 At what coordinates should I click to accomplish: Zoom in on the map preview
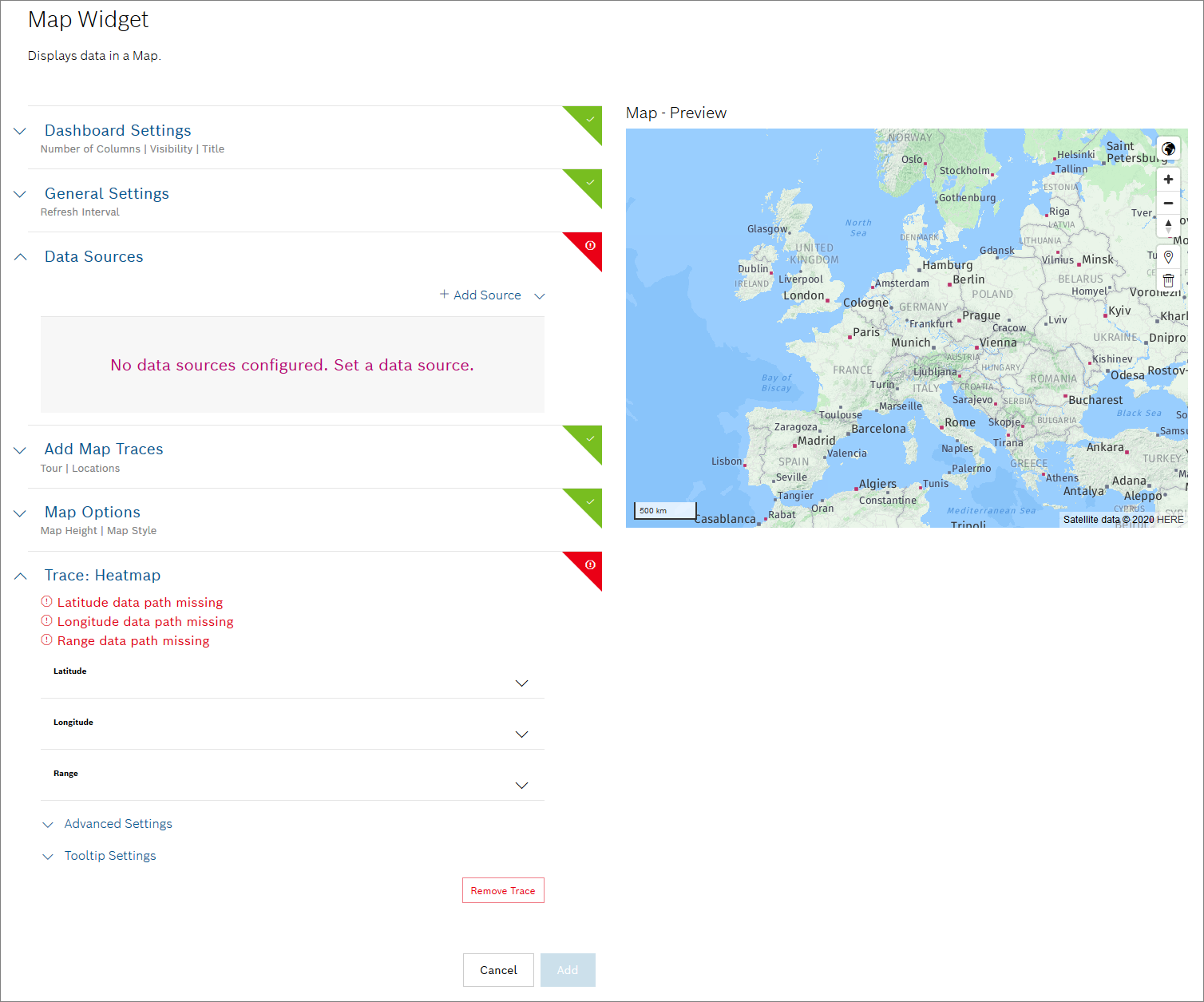click(x=1168, y=180)
